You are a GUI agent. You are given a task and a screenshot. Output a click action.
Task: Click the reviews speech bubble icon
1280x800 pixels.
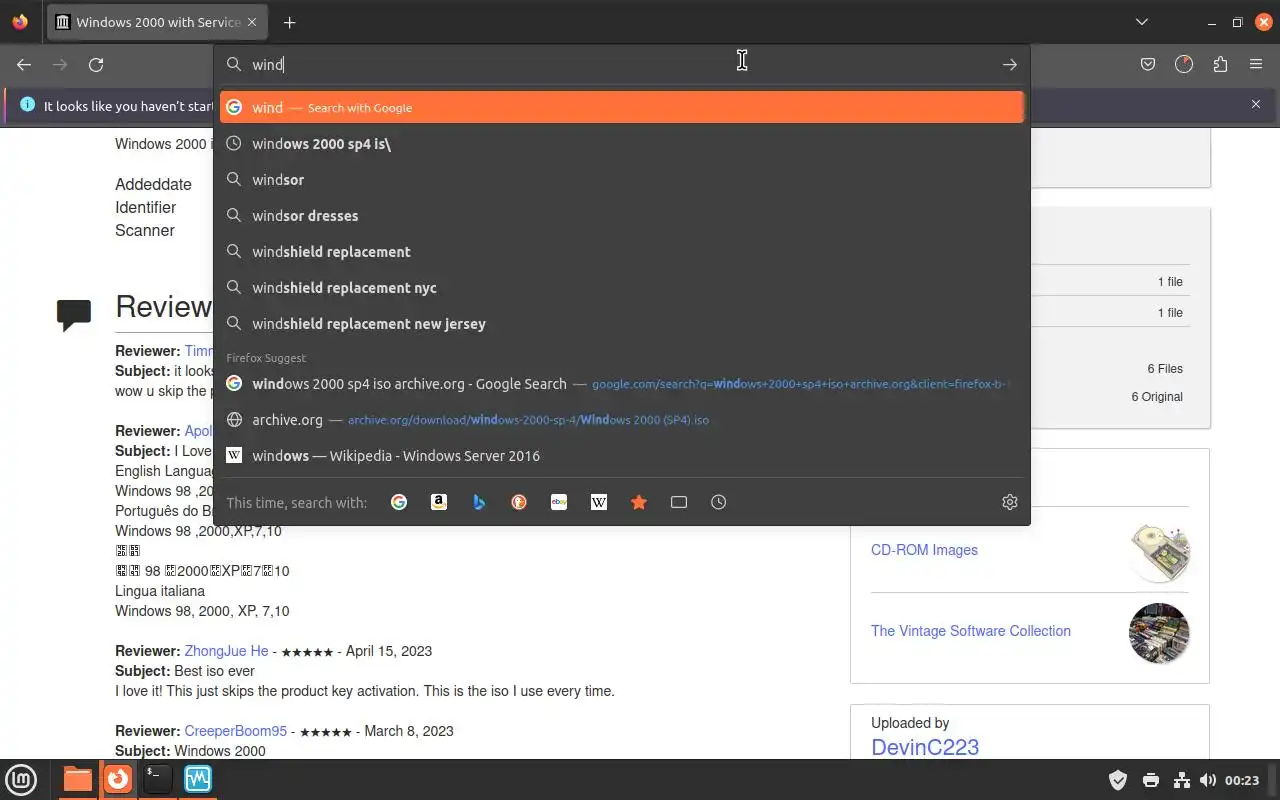coord(74,315)
